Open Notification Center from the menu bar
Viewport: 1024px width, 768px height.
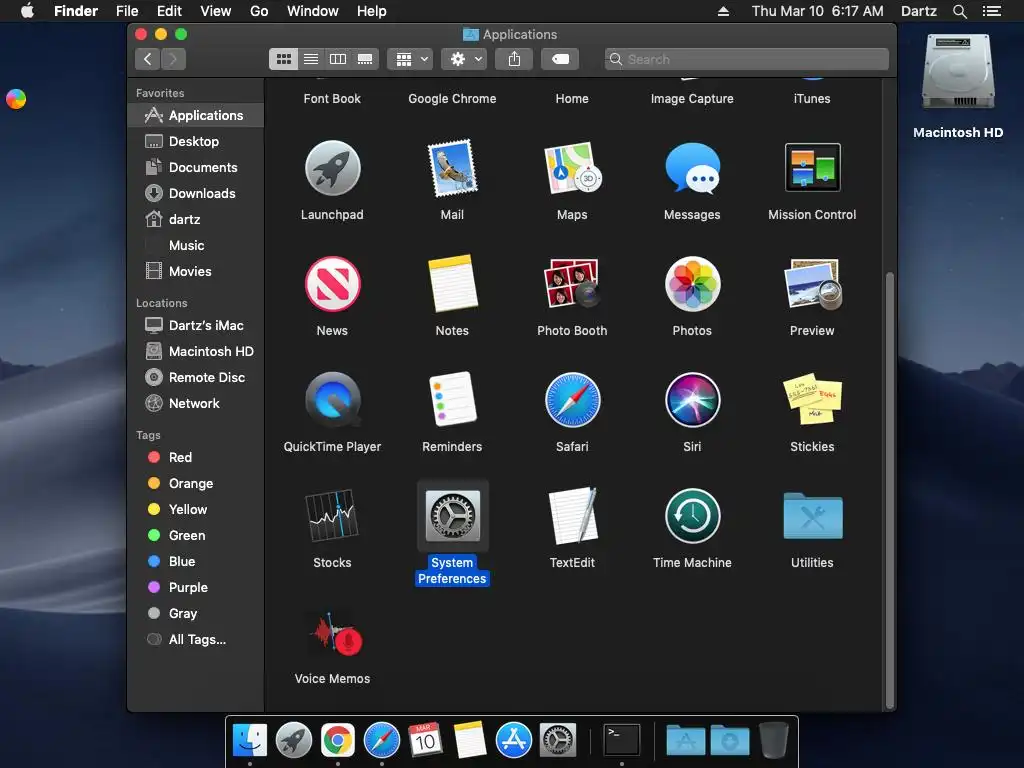(x=992, y=11)
